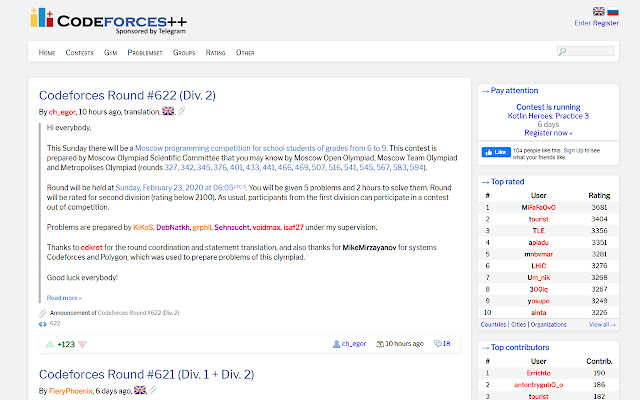Open cdkrot user profile
Image resolution: width=640 pixels, height=400 pixels.
click(91, 247)
